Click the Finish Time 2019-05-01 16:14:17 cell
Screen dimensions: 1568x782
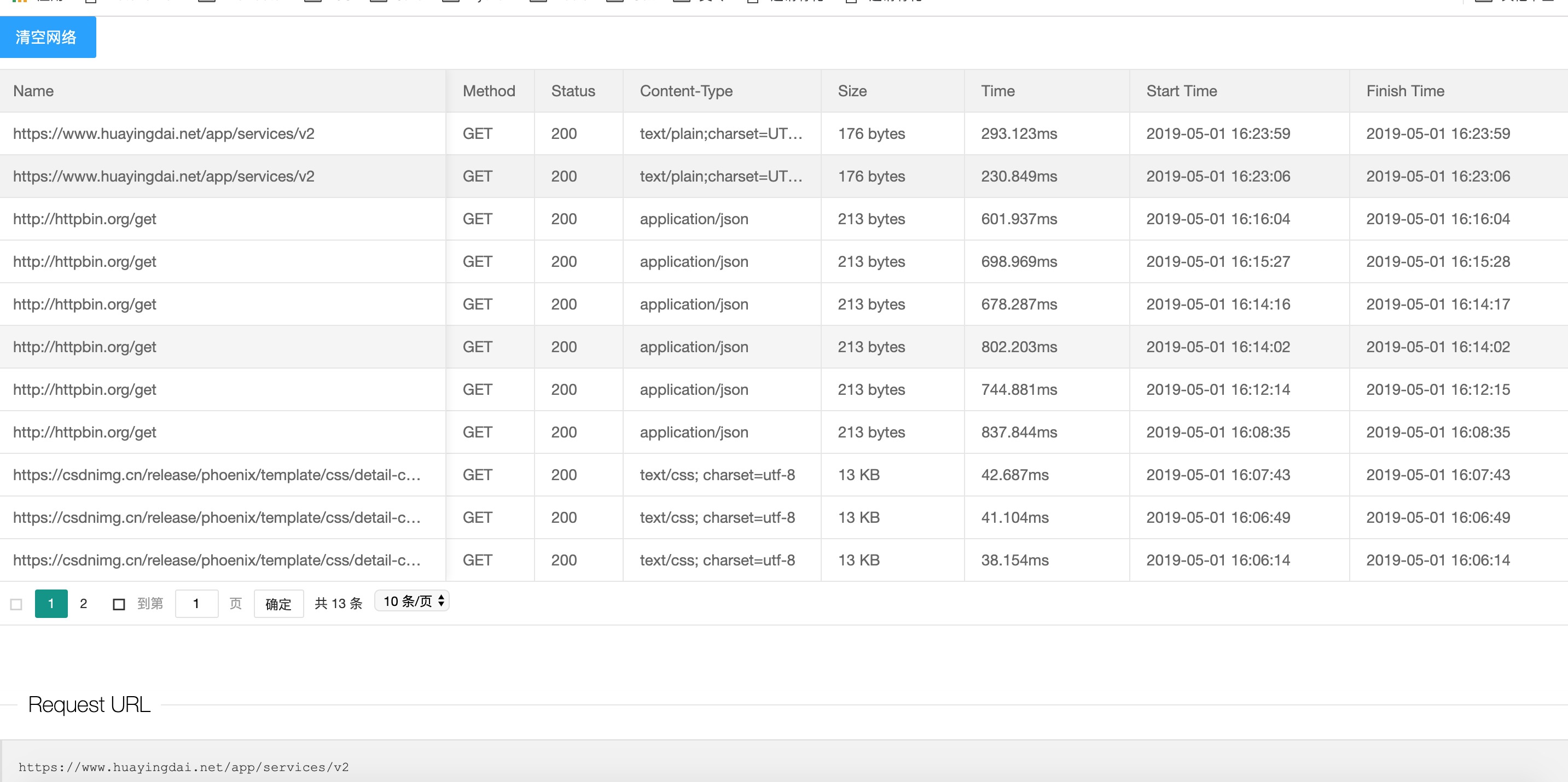[1459, 304]
